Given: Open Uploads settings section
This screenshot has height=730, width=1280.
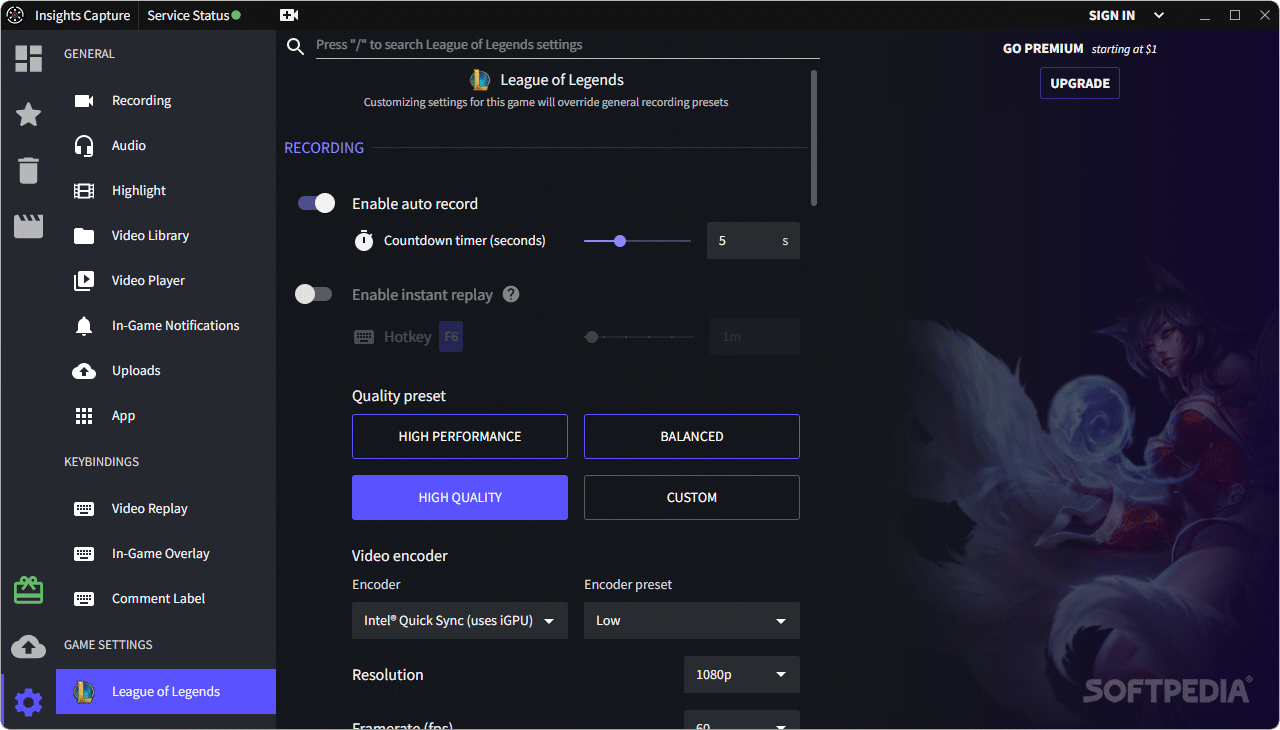Looking at the screenshot, I should (166, 371).
